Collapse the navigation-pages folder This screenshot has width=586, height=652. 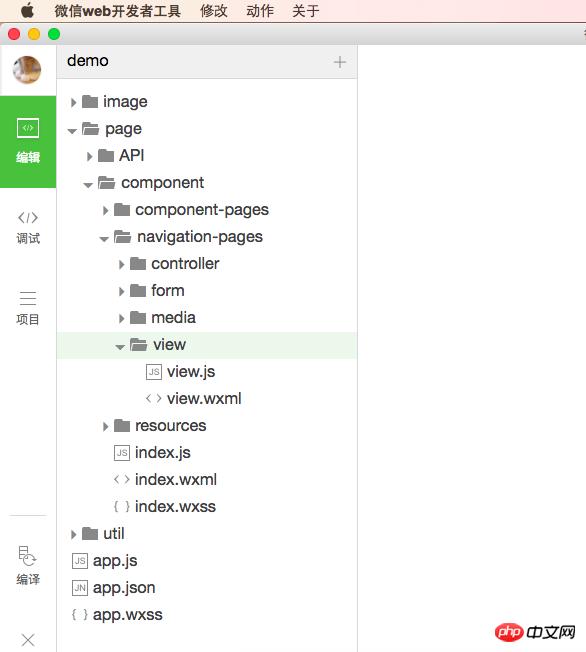[104, 239]
